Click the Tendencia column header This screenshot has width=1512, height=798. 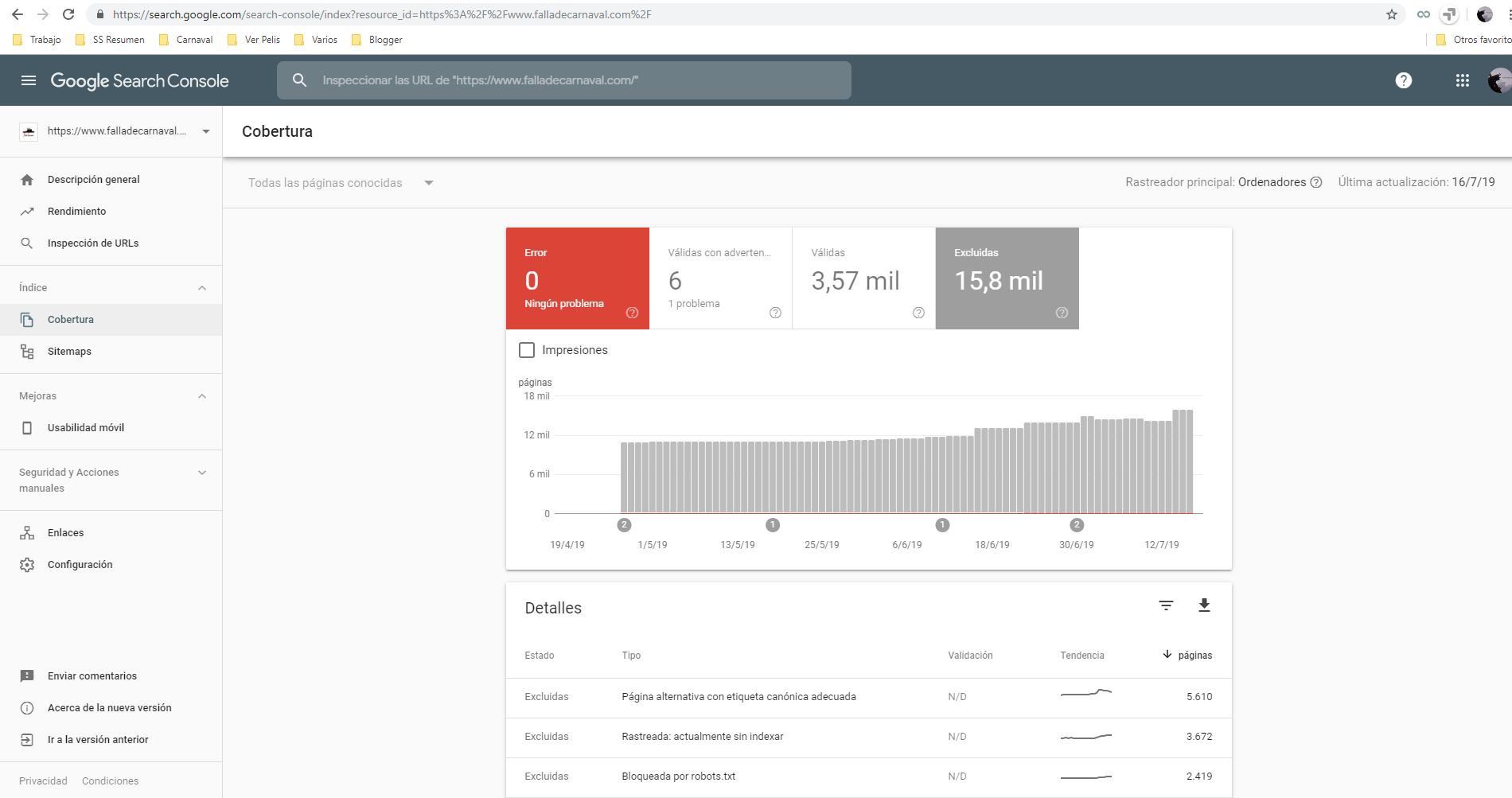coord(1082,656)
